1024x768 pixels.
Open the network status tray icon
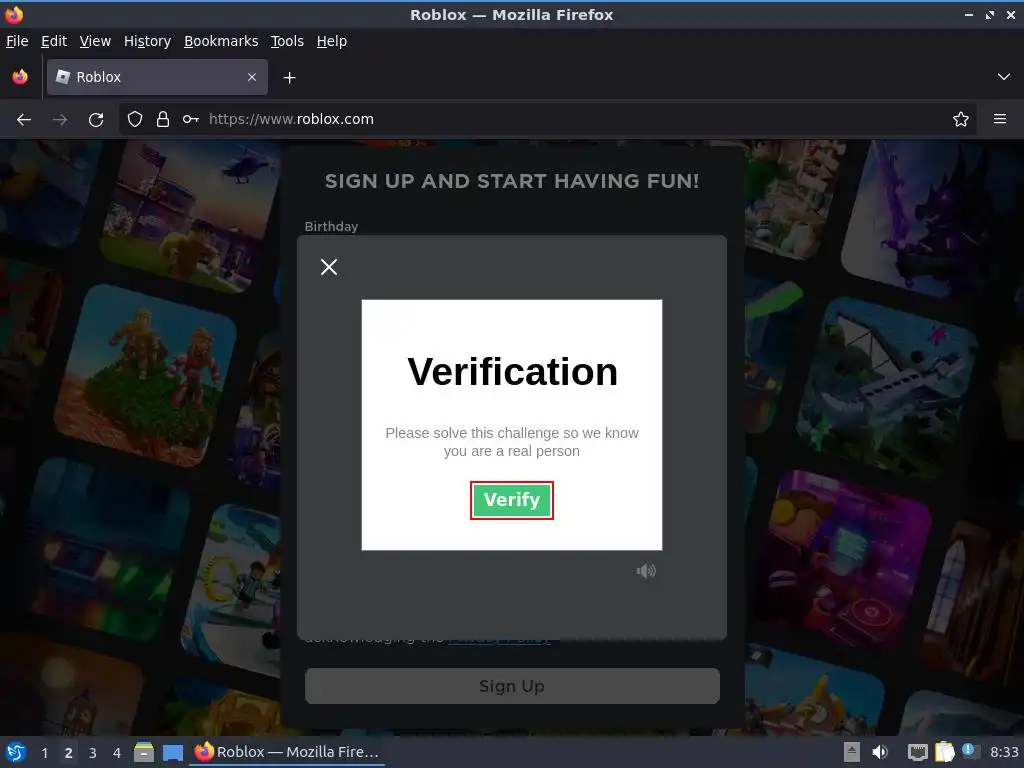click(918, 753)
